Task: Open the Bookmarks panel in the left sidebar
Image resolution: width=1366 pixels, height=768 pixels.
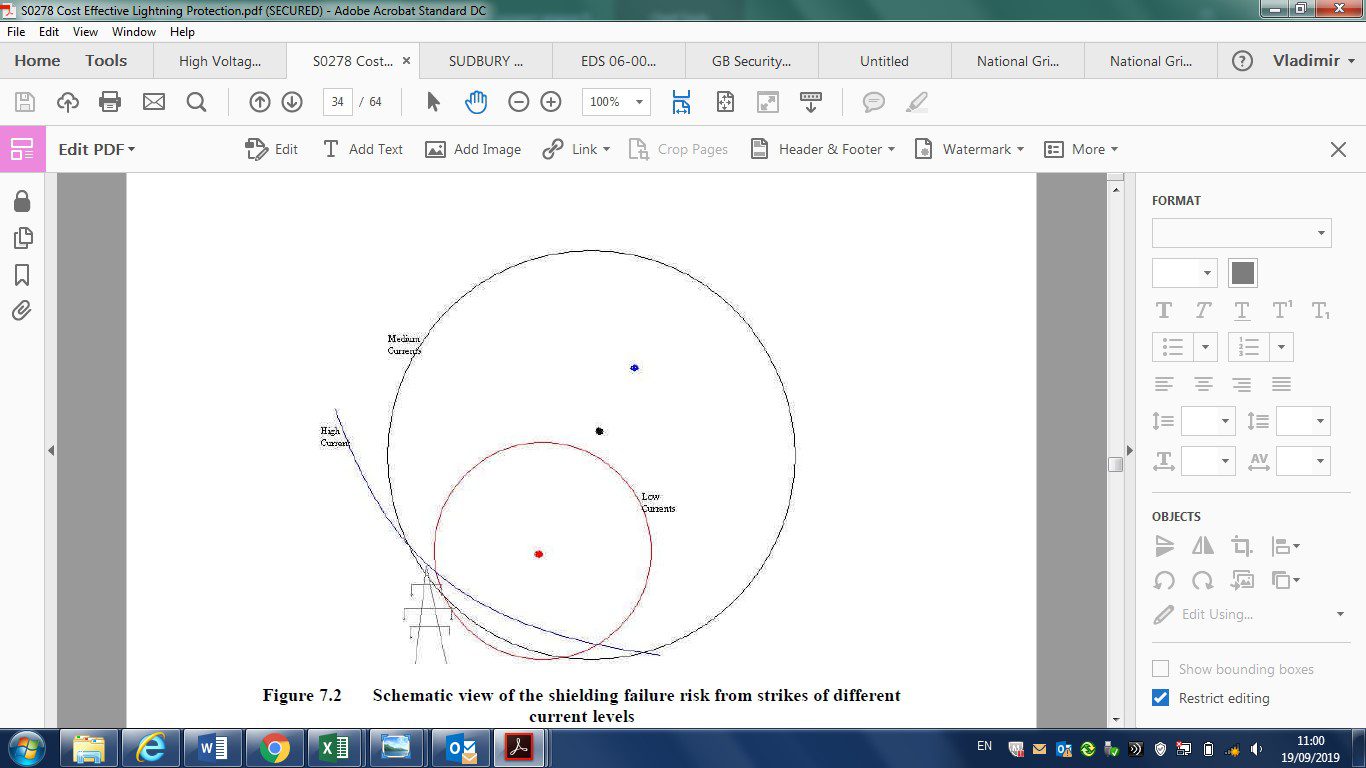Action: click(x=22, y=275)
